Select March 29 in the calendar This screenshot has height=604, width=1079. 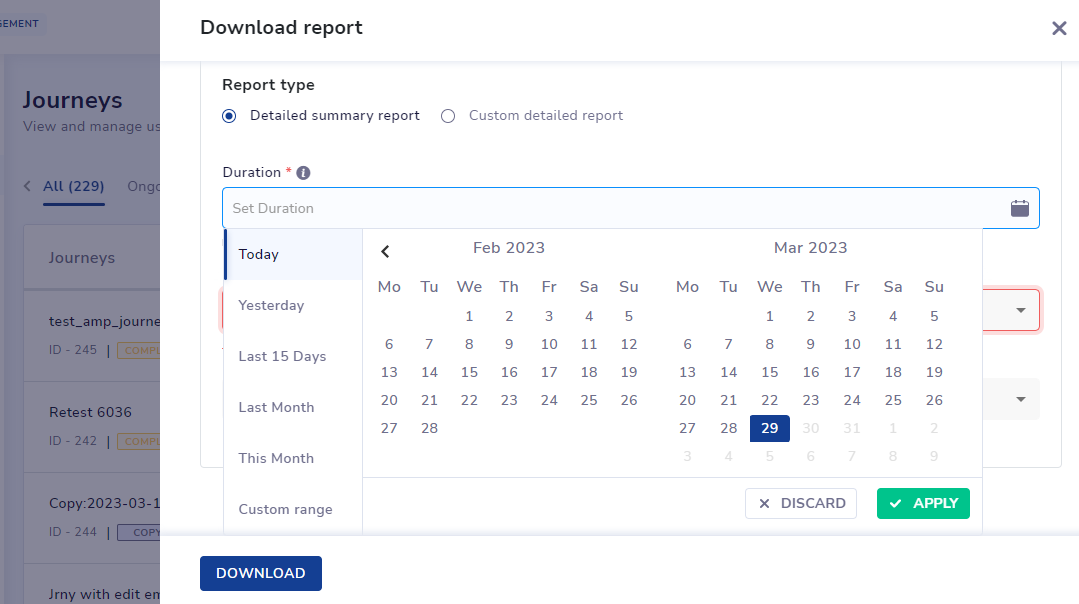[769, 428]
